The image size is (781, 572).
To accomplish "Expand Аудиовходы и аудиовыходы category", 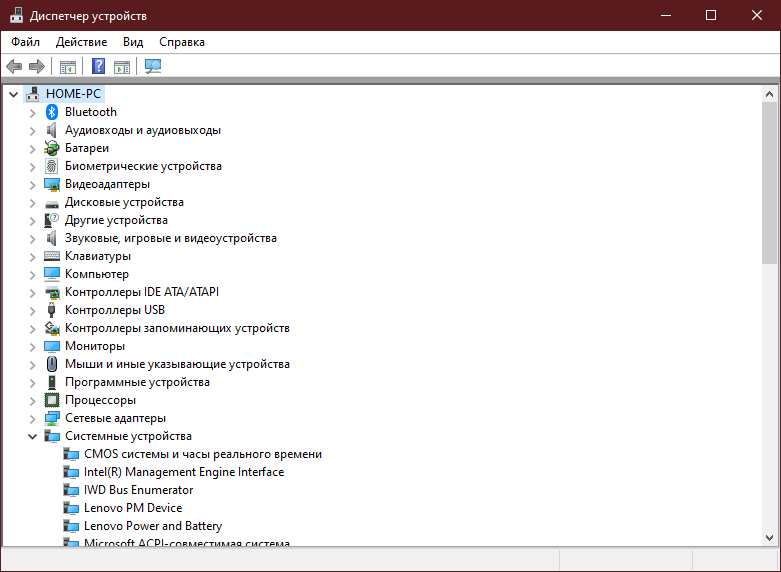I will tap(32, 131).
